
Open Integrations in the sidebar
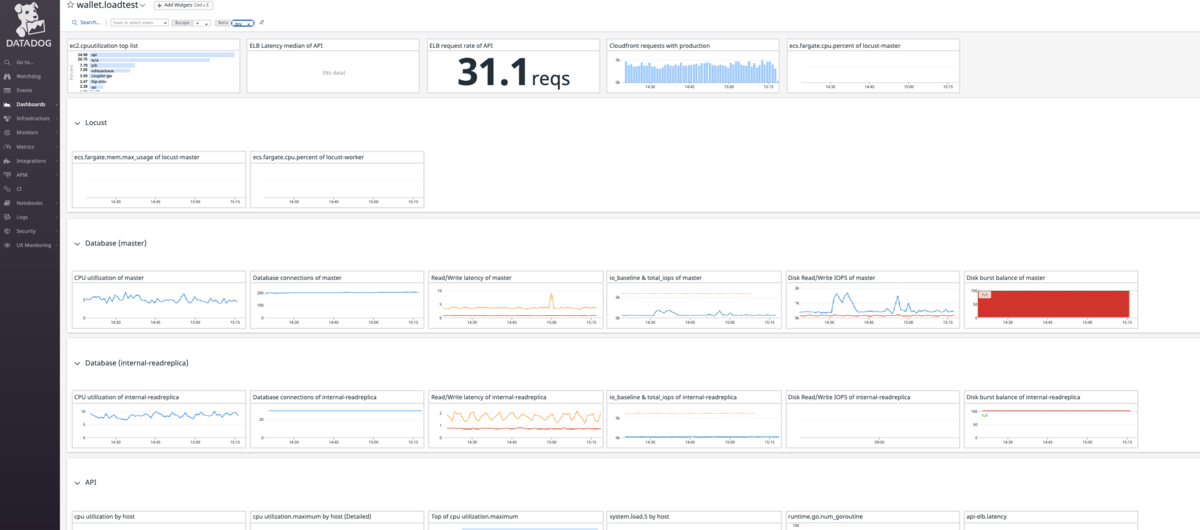30,160
